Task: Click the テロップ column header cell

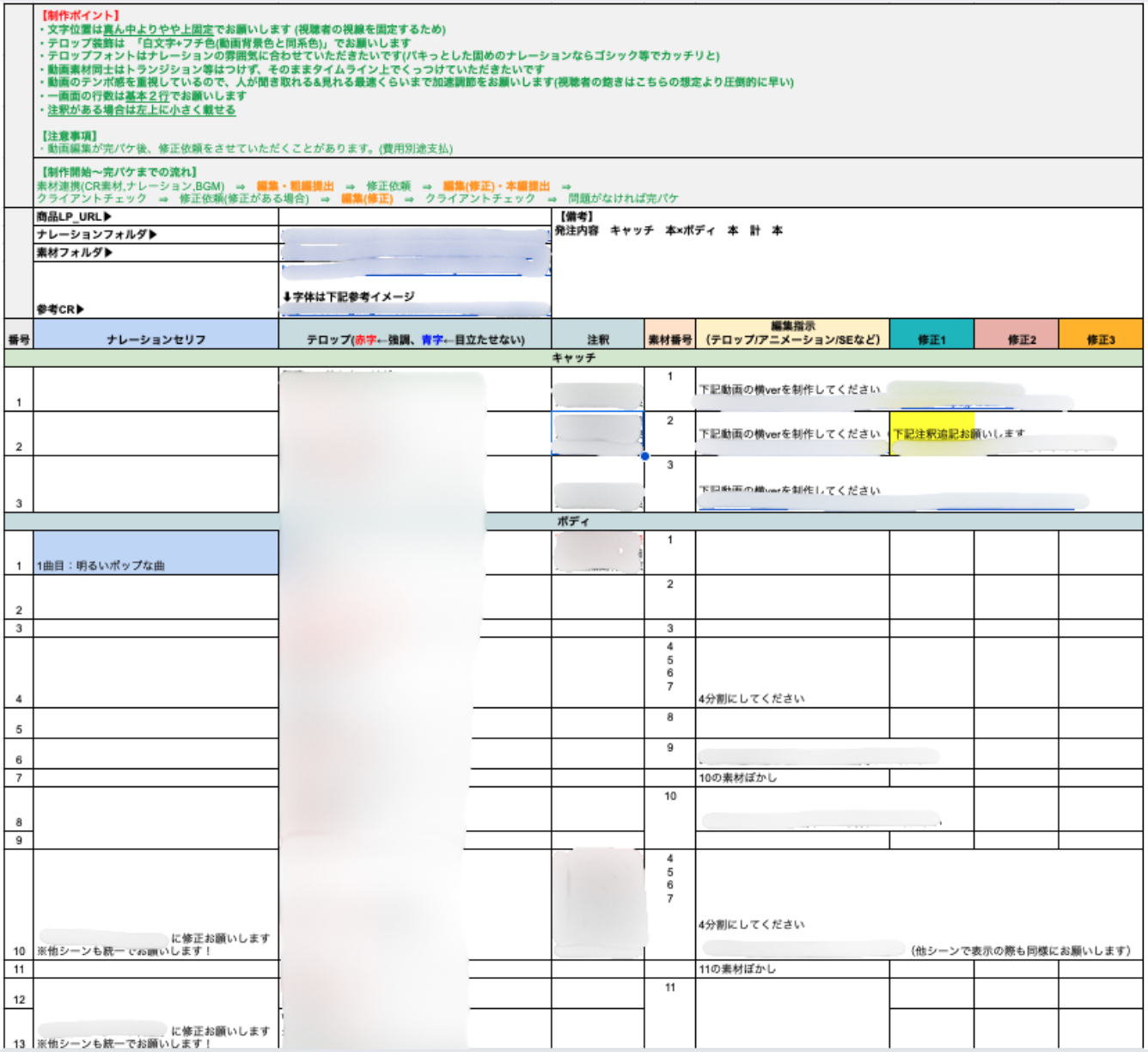Action: click(415, 339)
